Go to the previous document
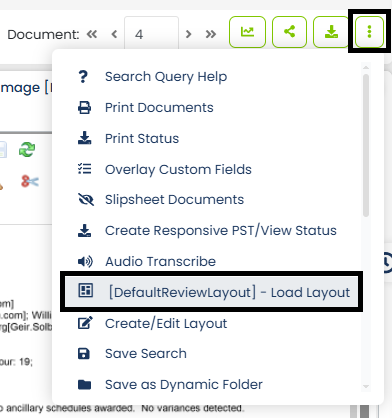 pos(114,34)
